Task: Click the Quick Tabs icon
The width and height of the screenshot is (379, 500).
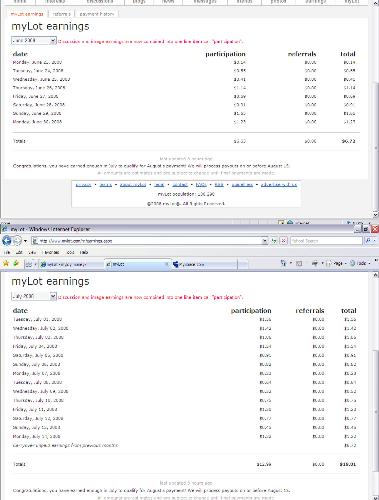Action: (x=29, y=264)
